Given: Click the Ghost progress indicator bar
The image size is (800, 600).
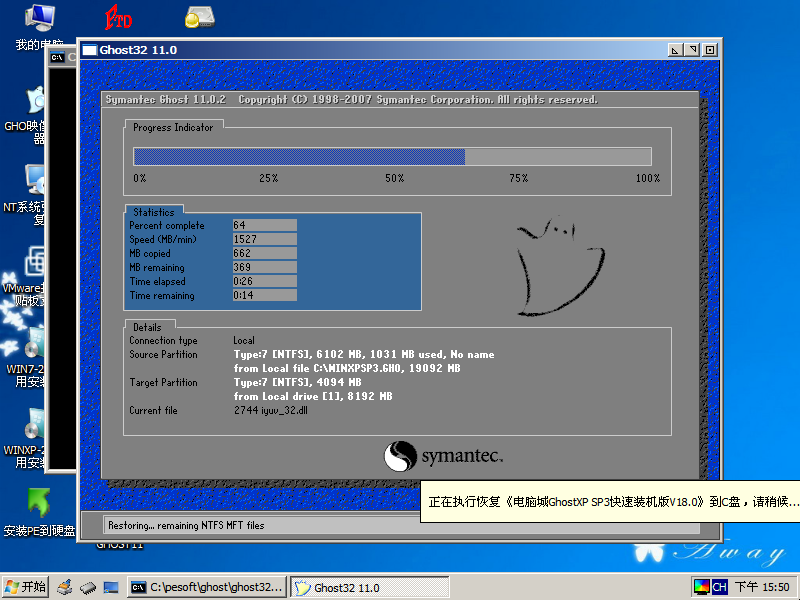Looking at the screenshot, I should (392, 157).
